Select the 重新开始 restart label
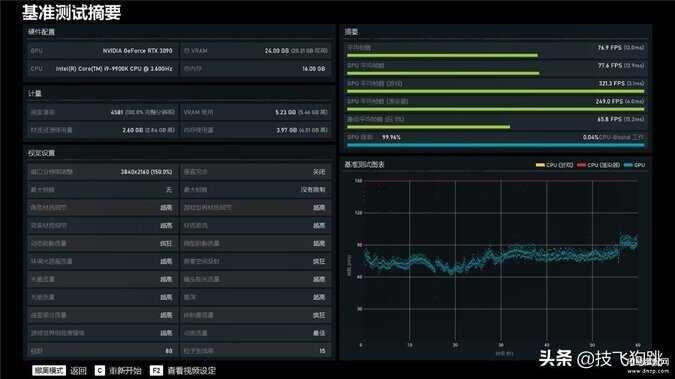 click(125, 371)
